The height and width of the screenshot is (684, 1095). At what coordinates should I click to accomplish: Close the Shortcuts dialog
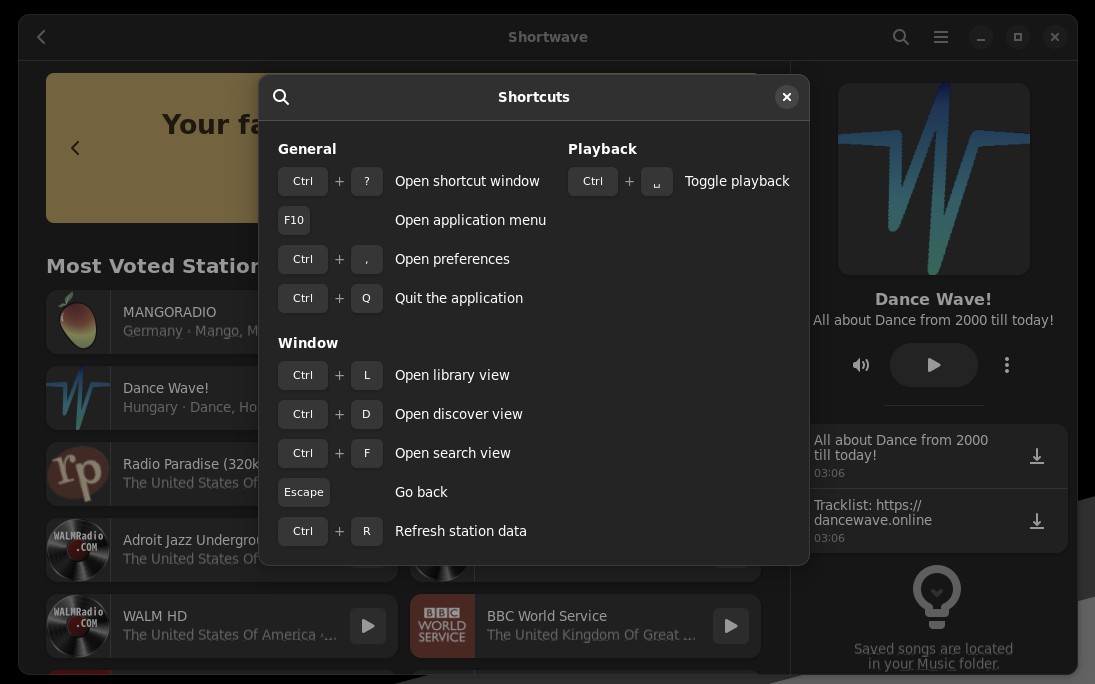(786, 97)
